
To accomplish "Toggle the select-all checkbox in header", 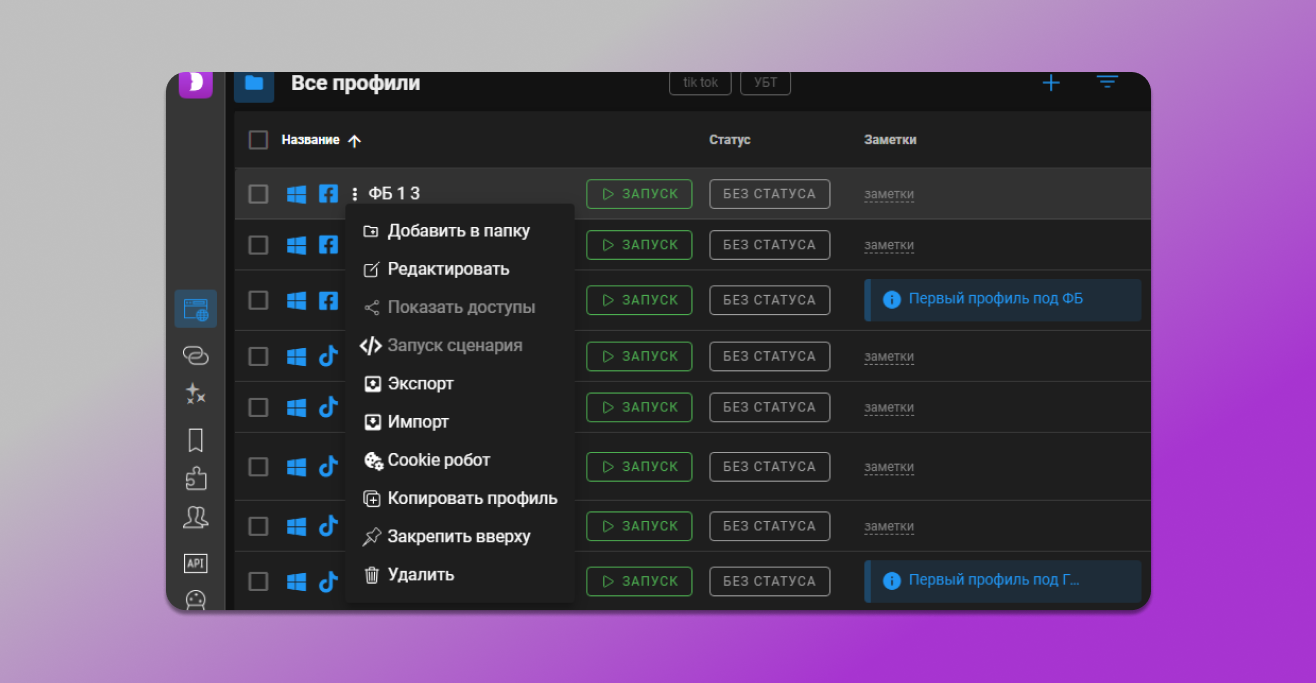I will pyautogui.click(x=258, y=140).
